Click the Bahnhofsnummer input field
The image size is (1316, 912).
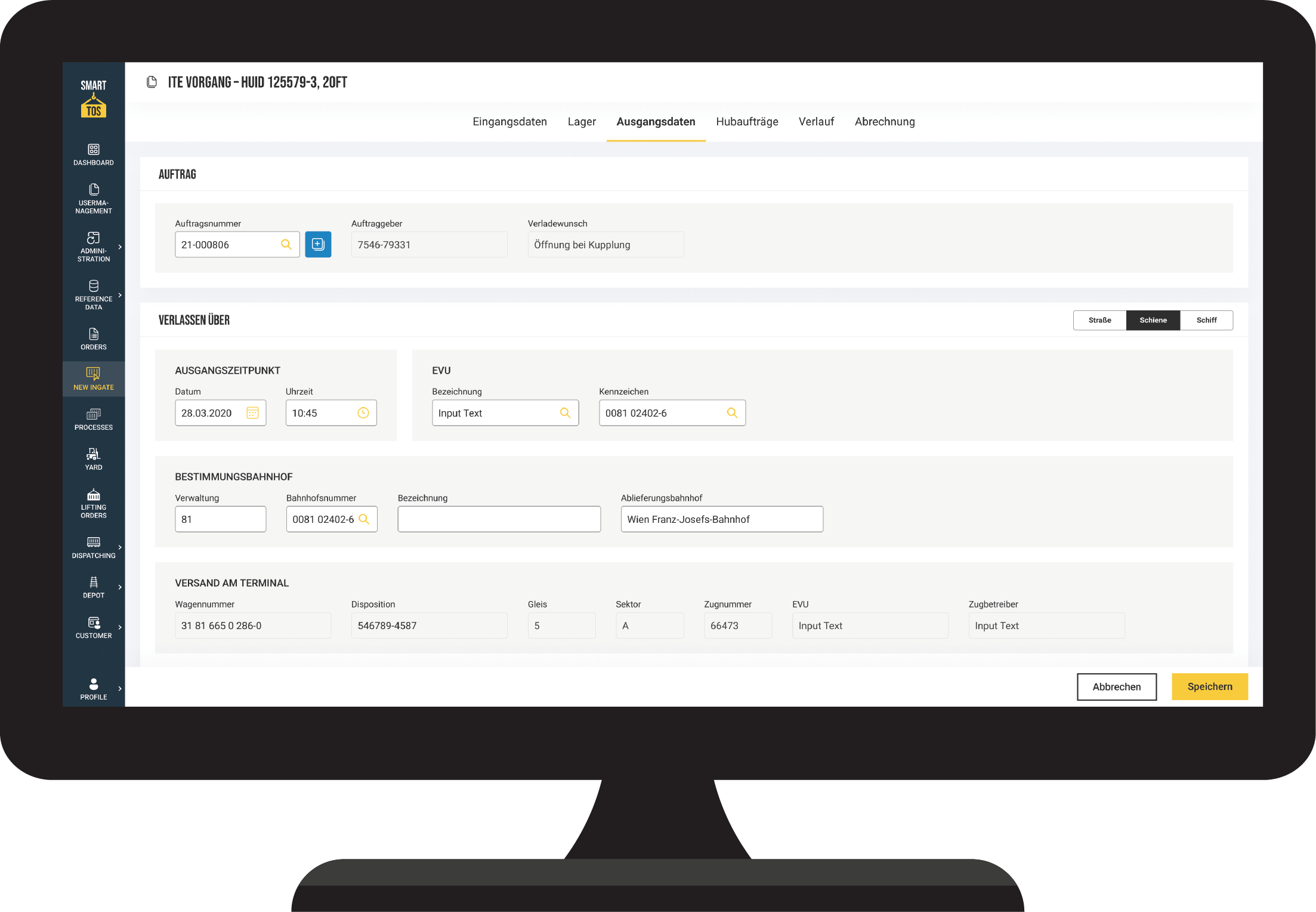click(332, 519)
